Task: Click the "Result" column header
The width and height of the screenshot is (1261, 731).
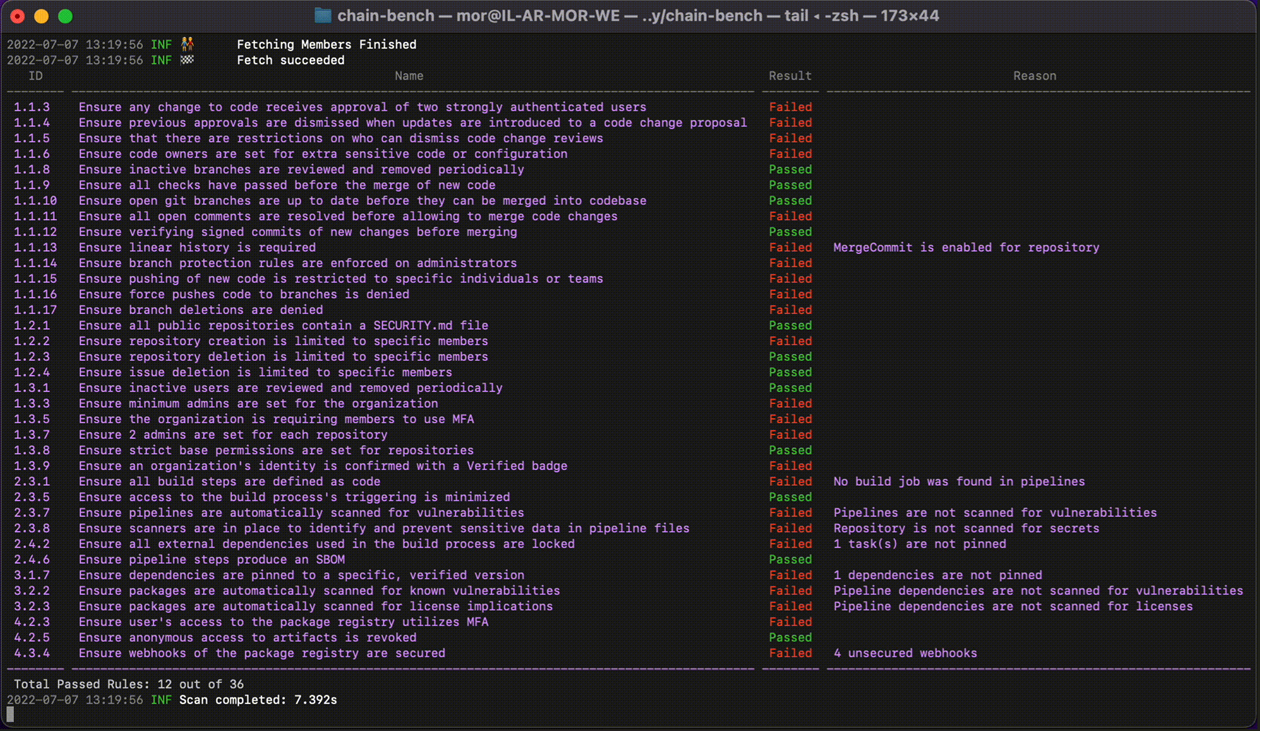Action: click(790, 76)
